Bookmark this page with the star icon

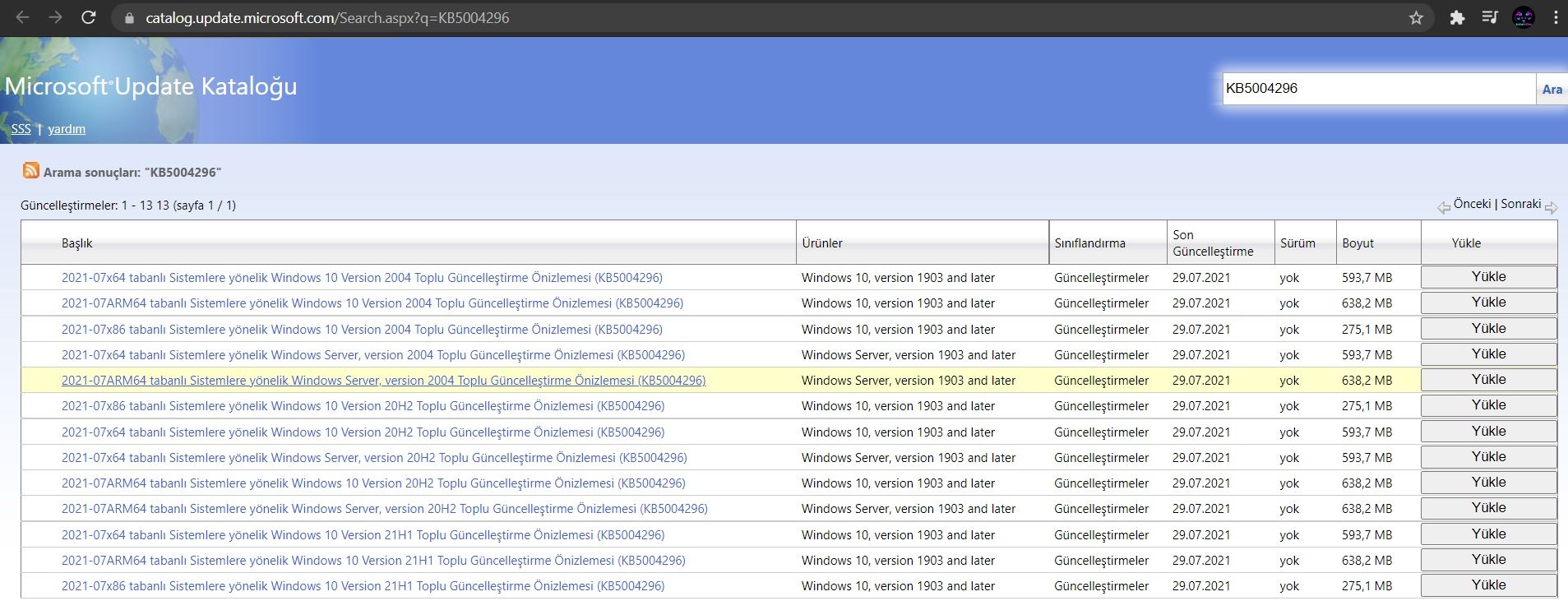tap(1416, 17)
